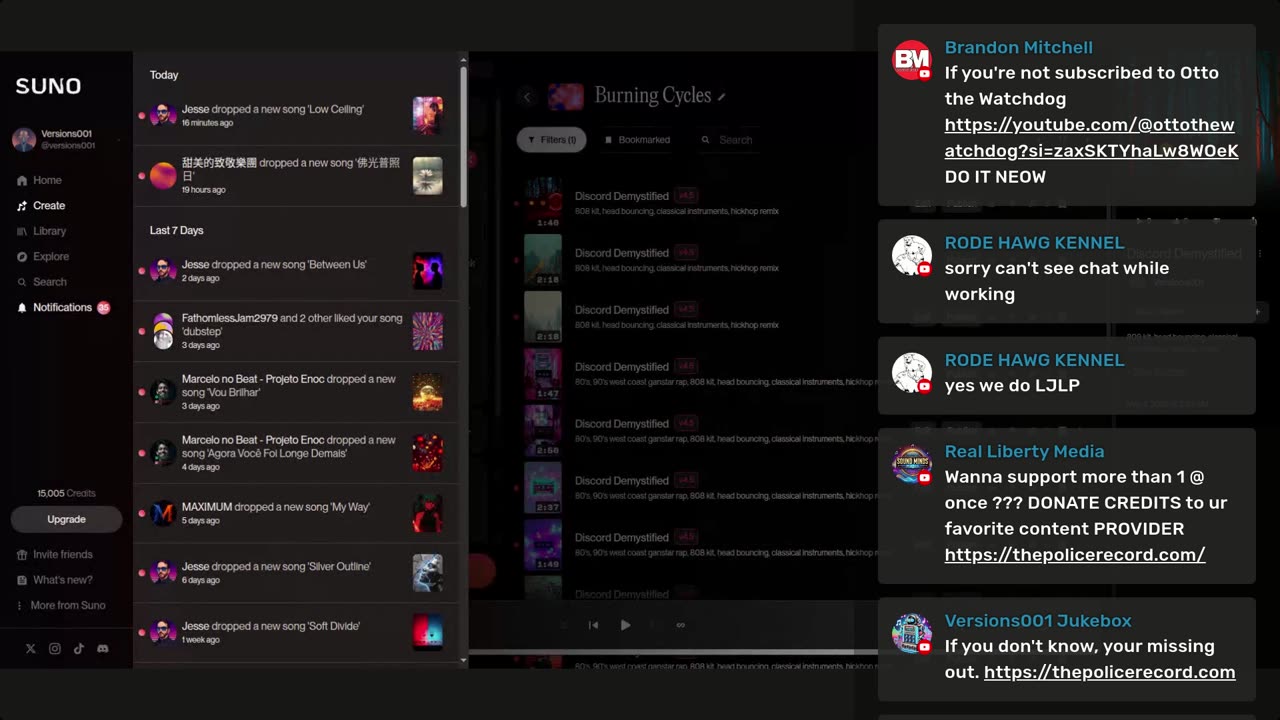This screenshot has height=720, width=1280.
Task: Click the Real Liberty Media avatar
Action: [911, 465]
